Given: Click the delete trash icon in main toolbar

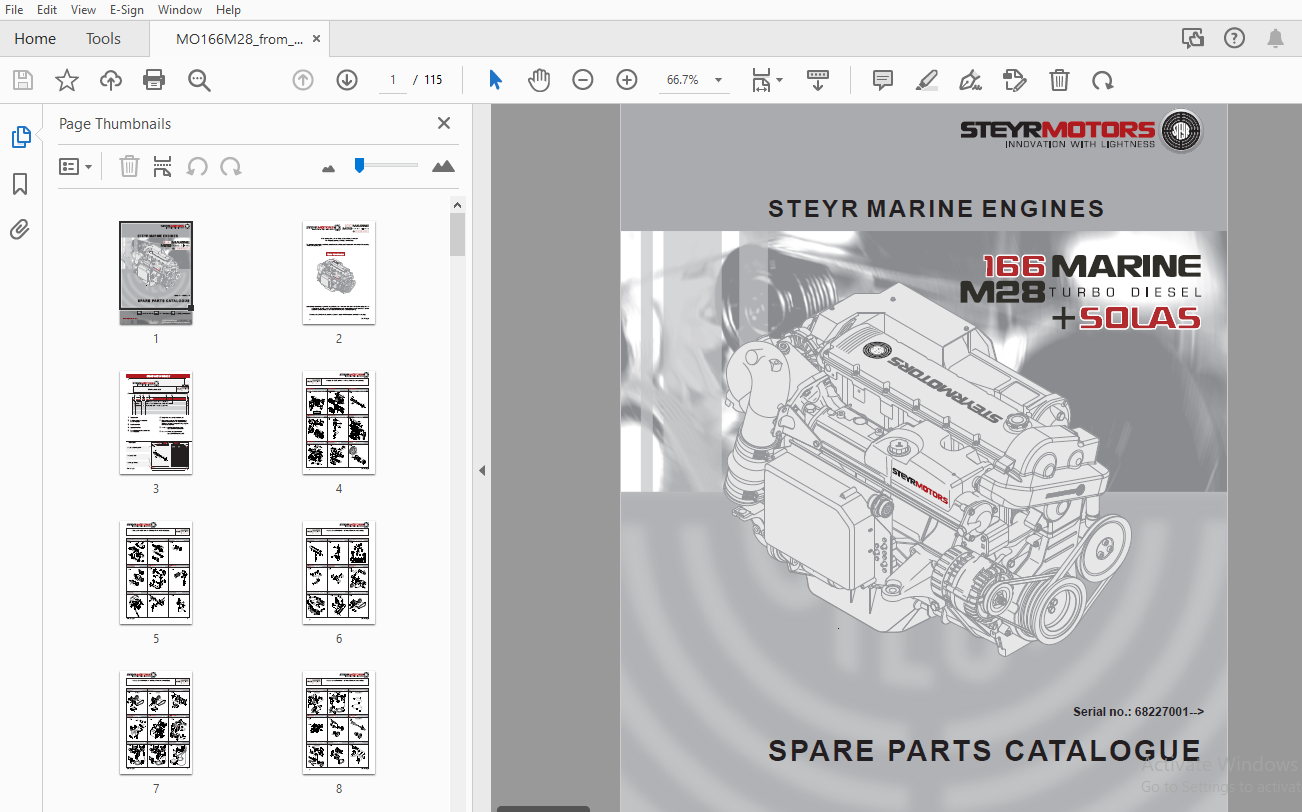Looking at the screenshot, I should click(1059, 80).
